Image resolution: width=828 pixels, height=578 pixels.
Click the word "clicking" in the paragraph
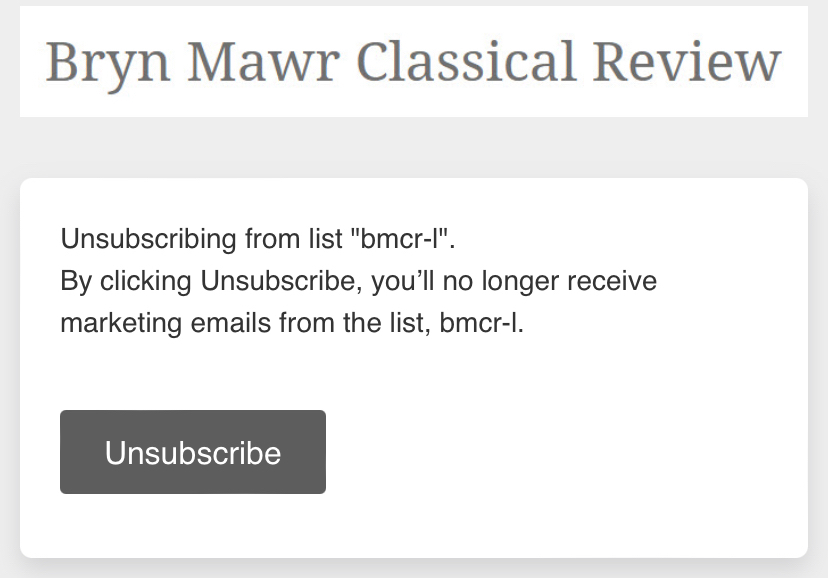[x=146, y=281]
